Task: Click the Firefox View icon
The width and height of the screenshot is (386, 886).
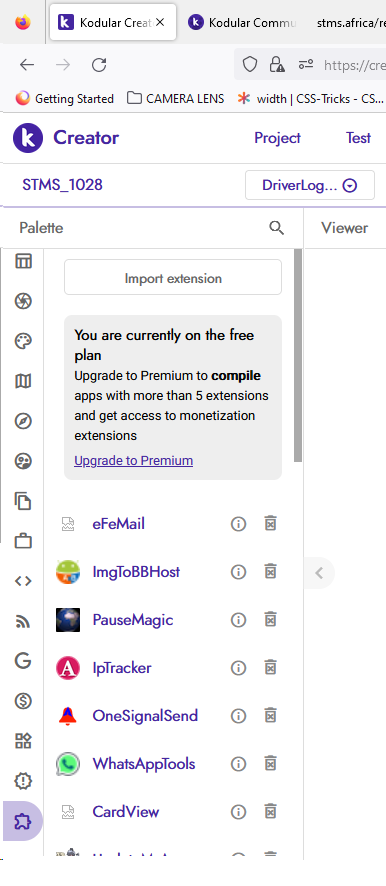Action: coord(23,23)
